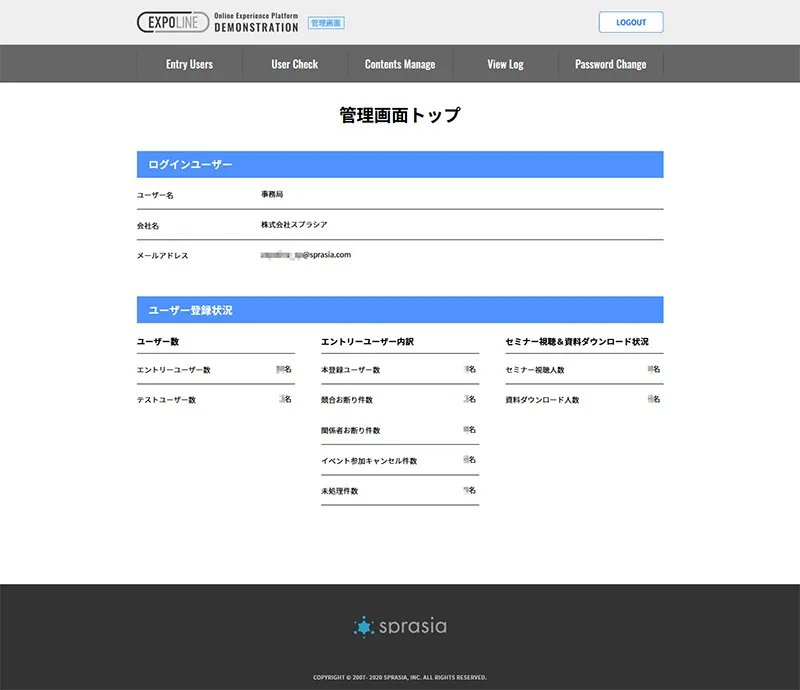Click the 未処理件数 row
Viewport: 800px width, 690px height.
click(x=400, y=490)
